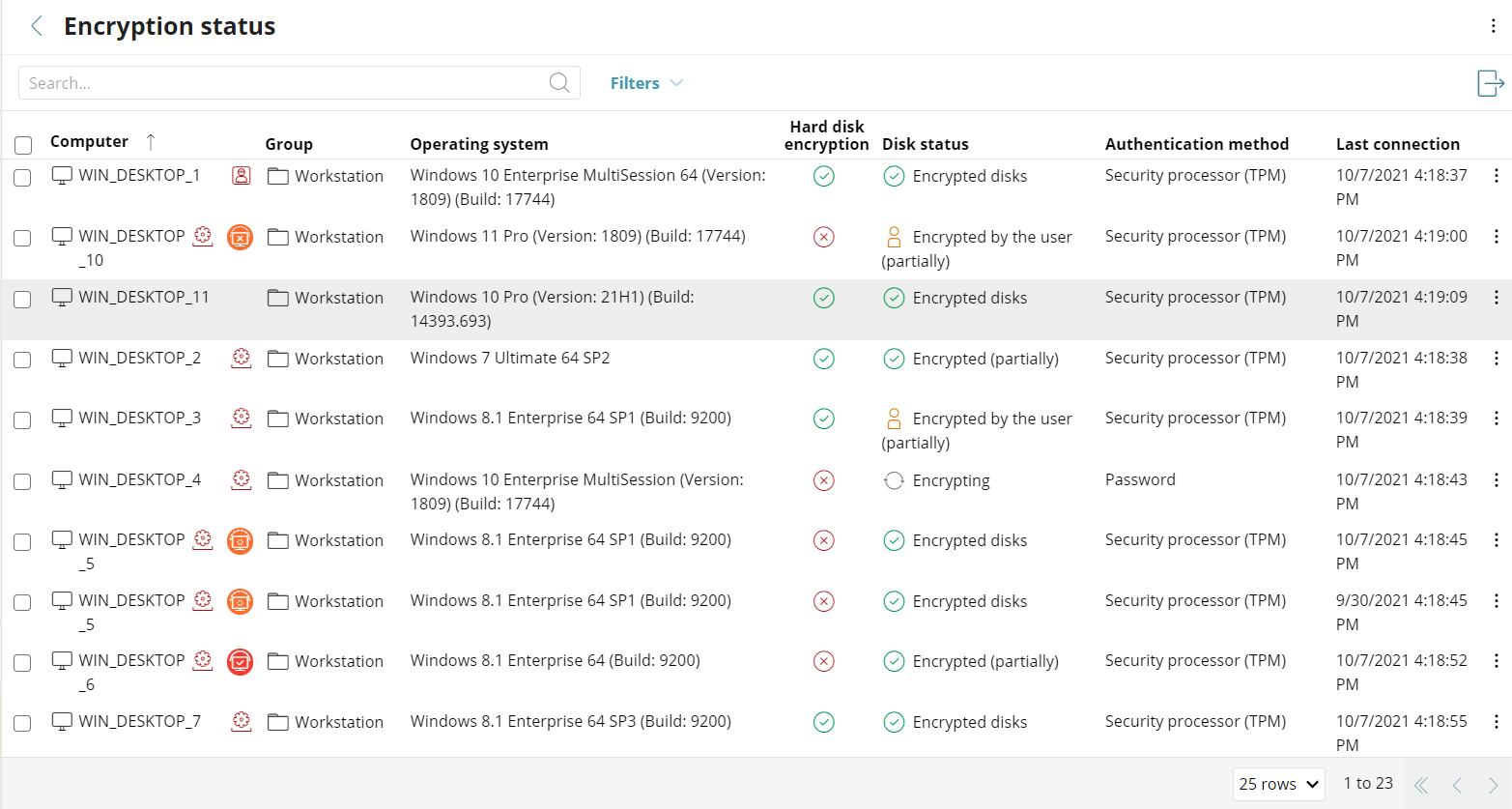
Task: Expand the Filters chevron
Action: (x=678, y=83)
